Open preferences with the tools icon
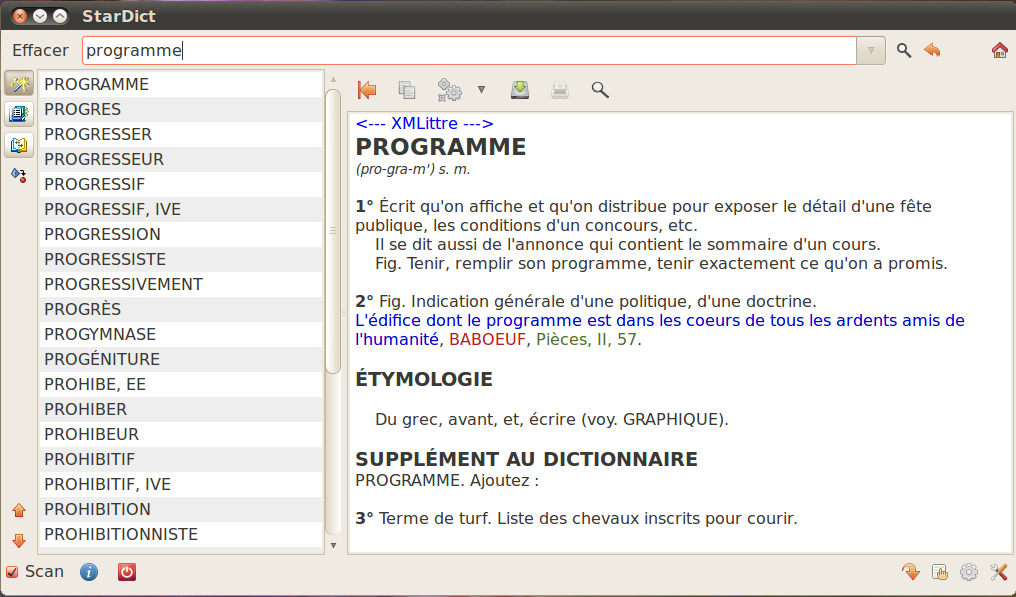This screenshot has height=597, width=1016. click(998, 572)
